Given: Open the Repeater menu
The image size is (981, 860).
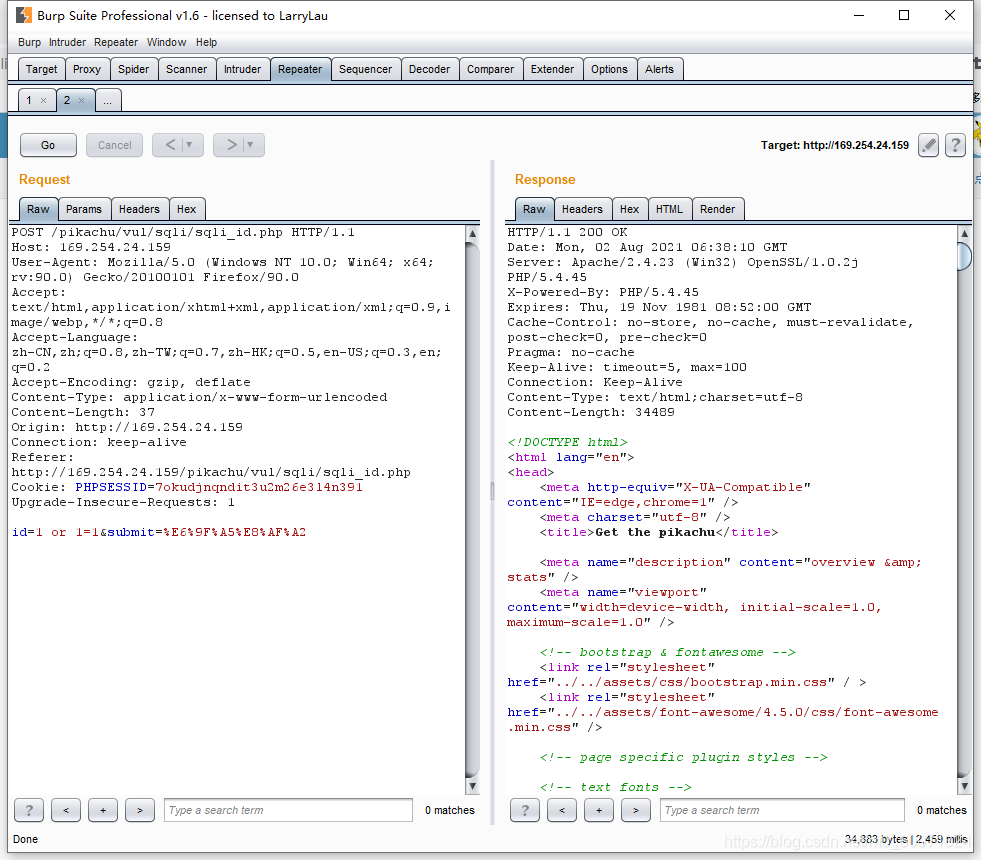Looking at the screenshot, I should tap(116, 43).
